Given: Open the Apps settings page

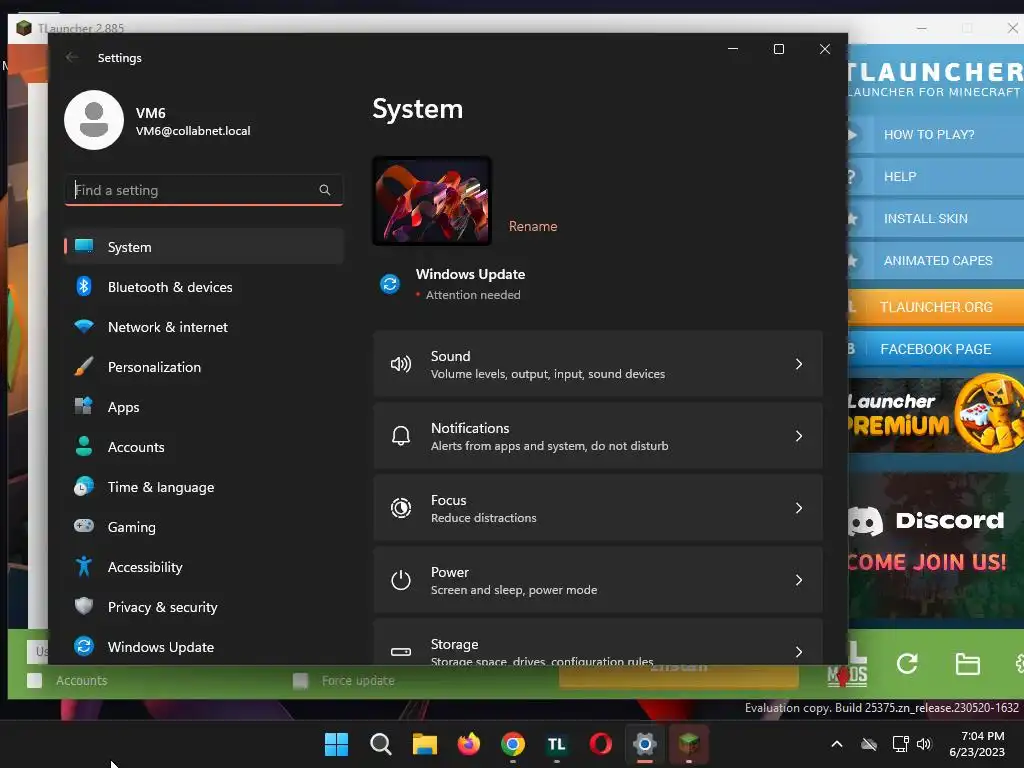Looking at the screenshot, I should [x=204, y=407].
